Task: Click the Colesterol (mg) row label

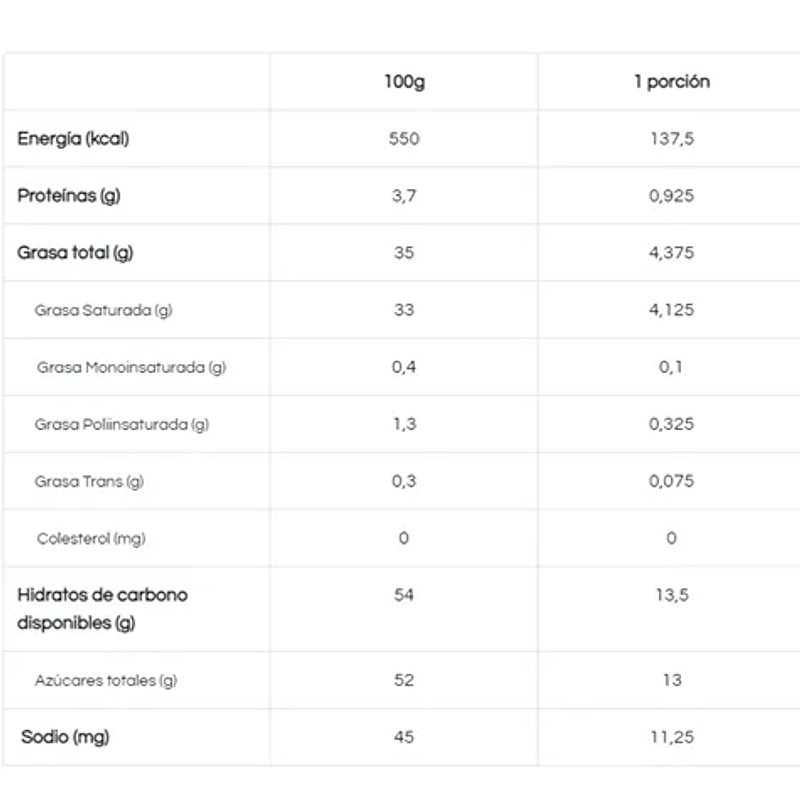Action: (91, 538)
